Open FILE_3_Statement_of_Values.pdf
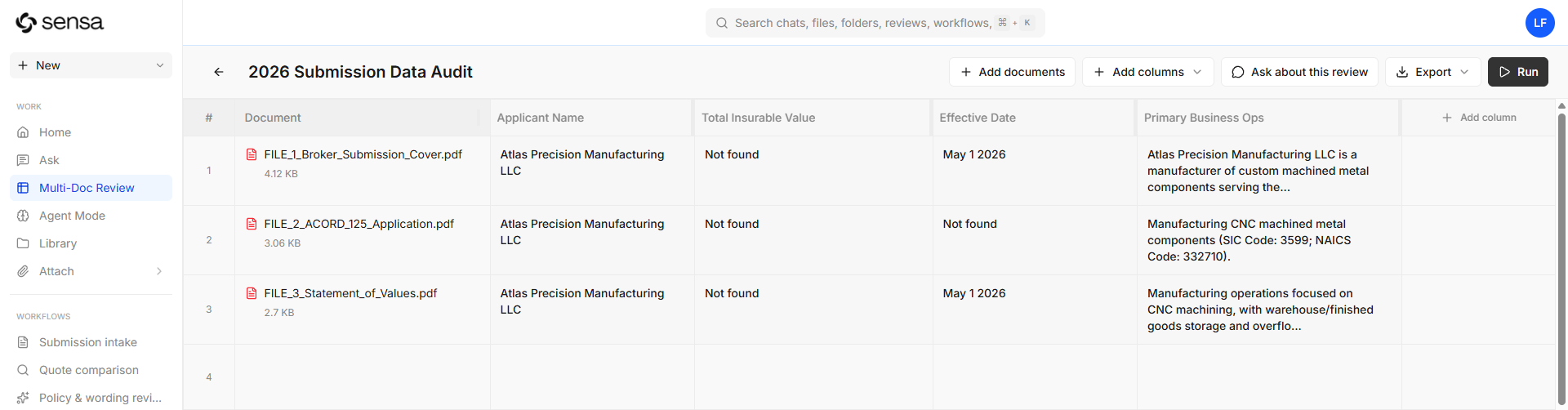 350,293
